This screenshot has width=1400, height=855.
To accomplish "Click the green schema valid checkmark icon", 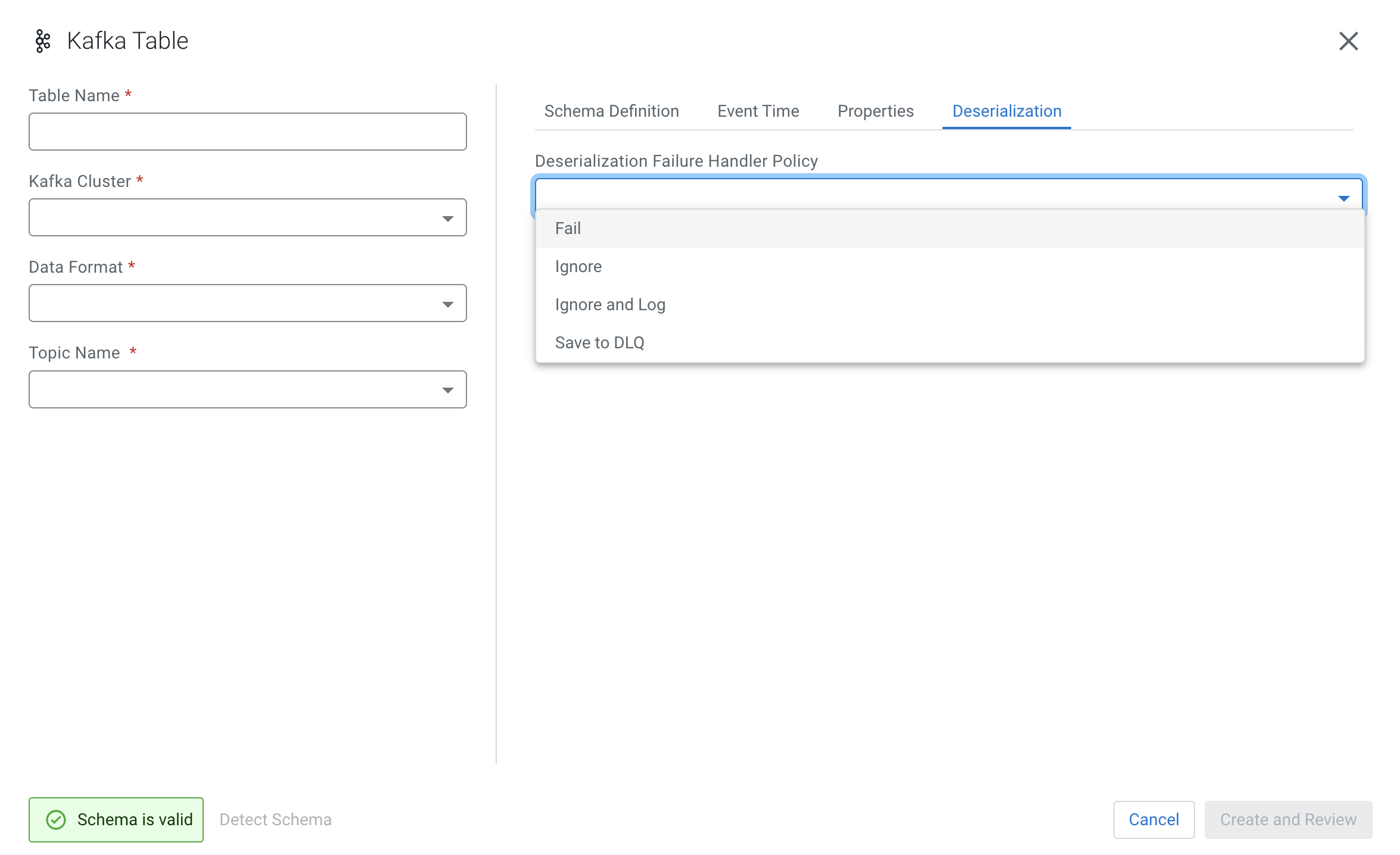I will click(x=56, y=820).
